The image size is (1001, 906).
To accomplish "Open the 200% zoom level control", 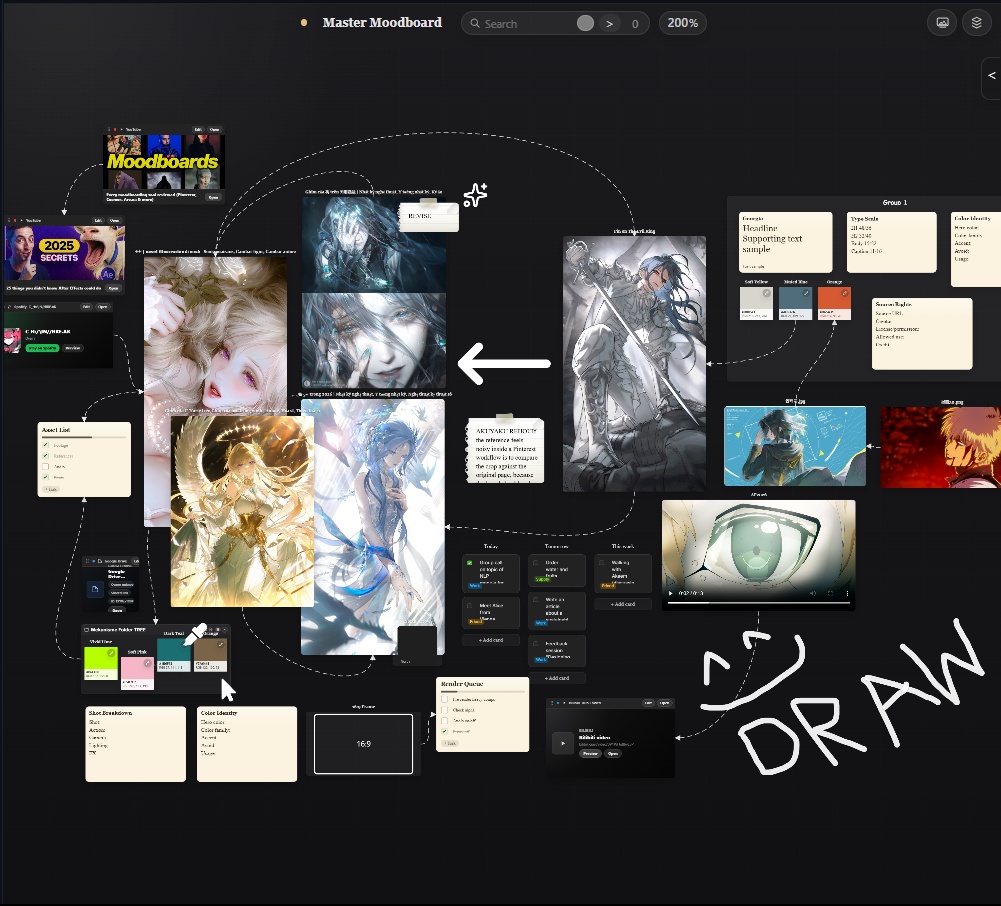I will tap(682, 23).
